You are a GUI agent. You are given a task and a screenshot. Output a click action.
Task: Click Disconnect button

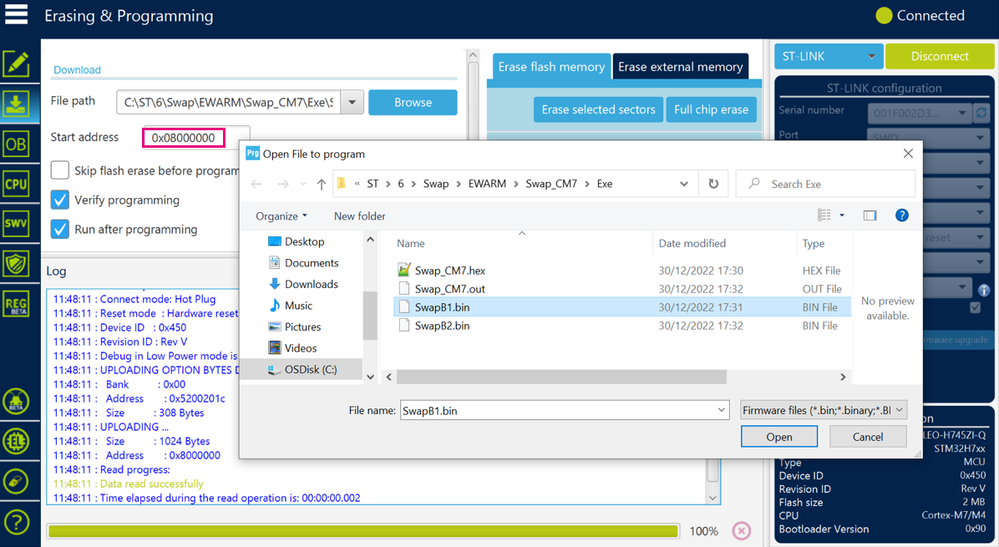[940, 56]
